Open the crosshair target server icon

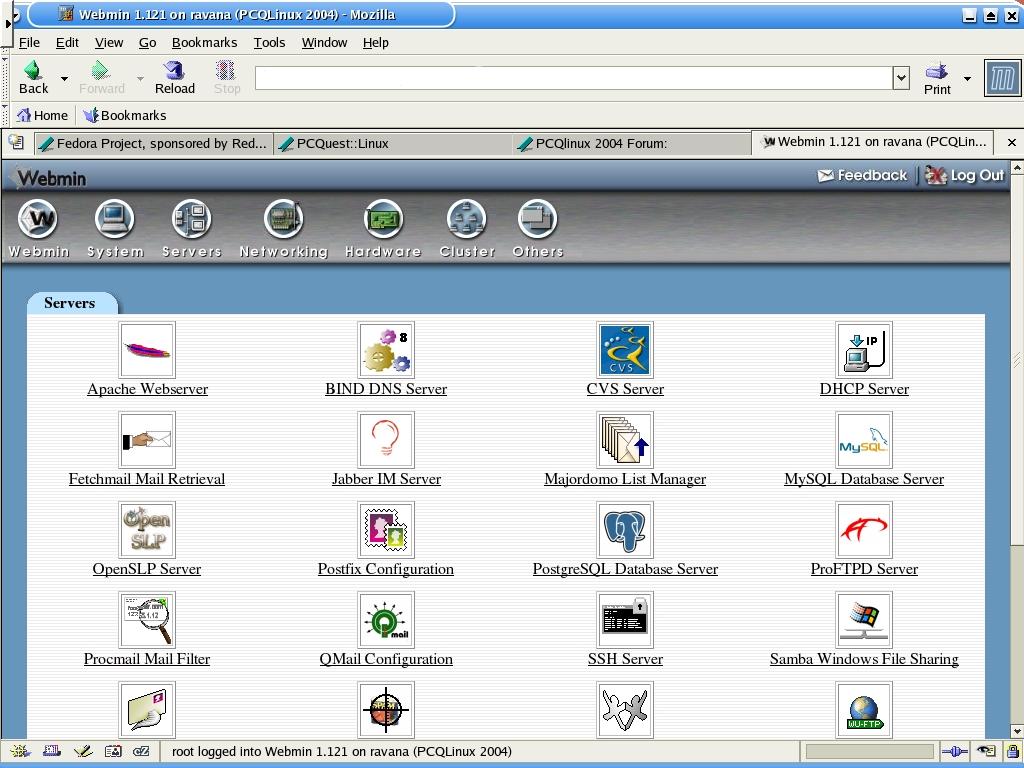386,710
